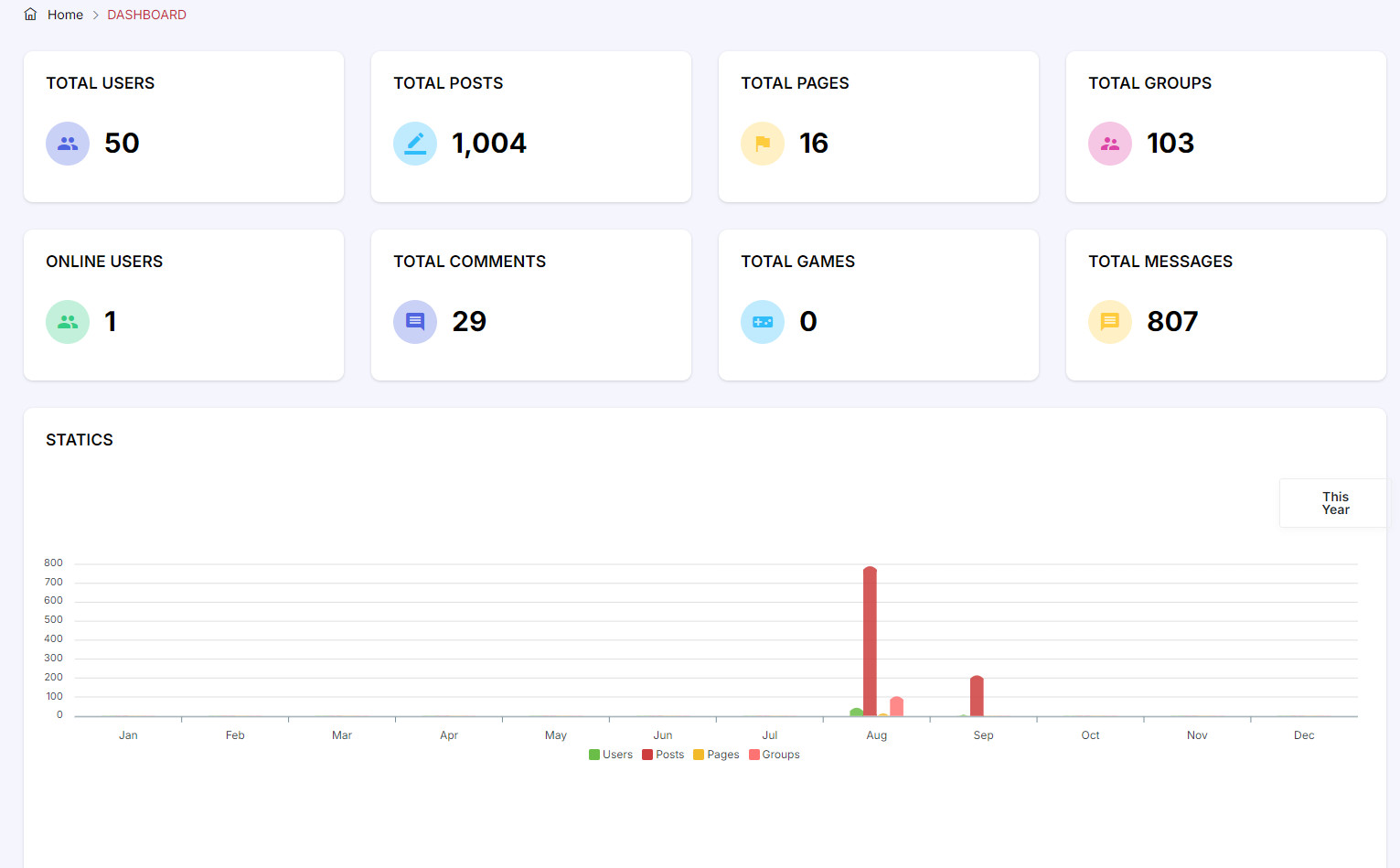Click the Online Users green people icon
This screenshot has height=868, width=1400.
point(68,322)
